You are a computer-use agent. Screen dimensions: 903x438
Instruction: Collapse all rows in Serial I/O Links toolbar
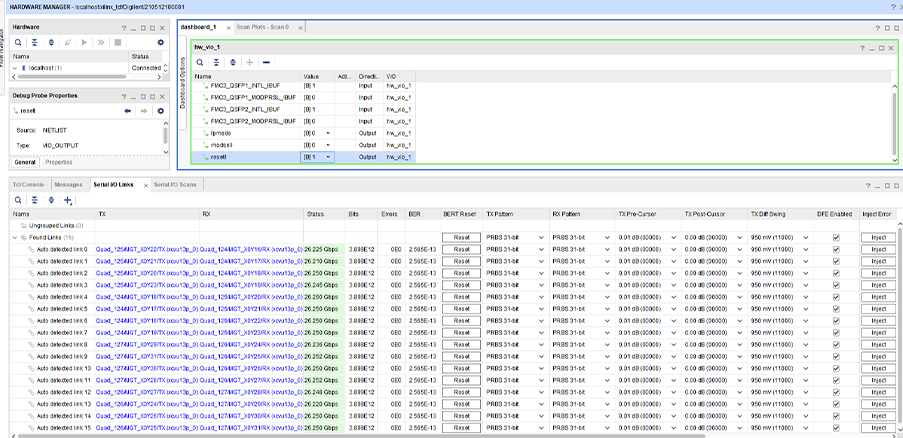click(35, 200)
